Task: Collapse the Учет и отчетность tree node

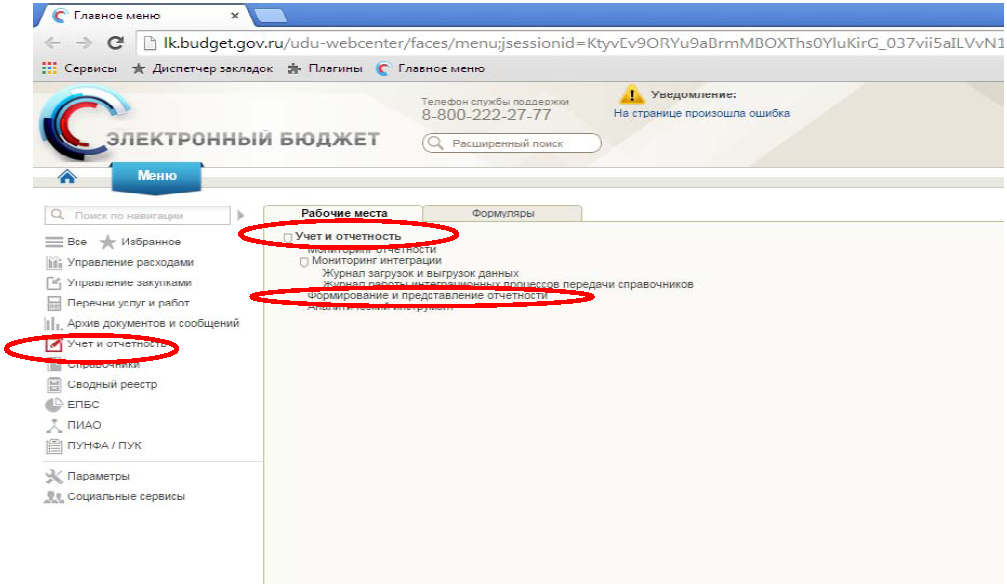Action: (288, 237)
